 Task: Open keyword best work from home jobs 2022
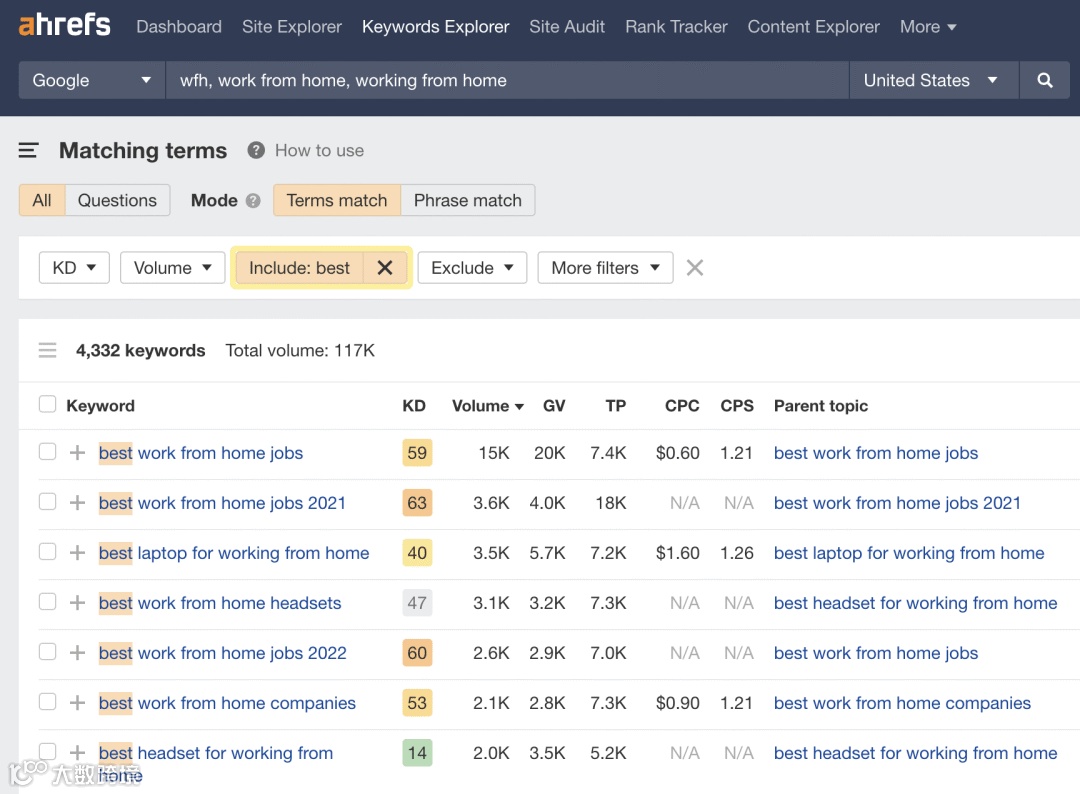[223, 653]
